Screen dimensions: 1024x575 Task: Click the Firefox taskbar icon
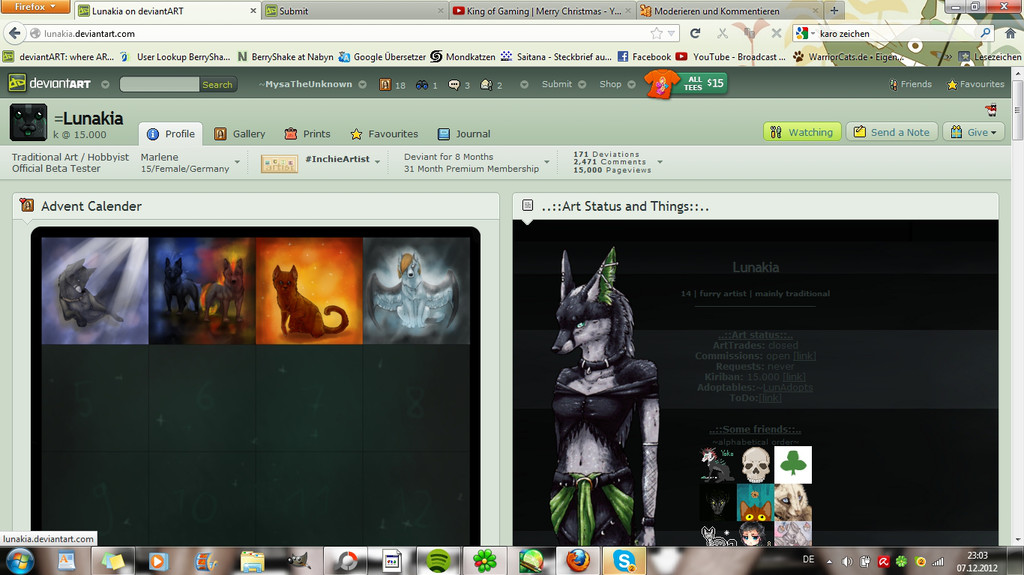tap(577, 561)
